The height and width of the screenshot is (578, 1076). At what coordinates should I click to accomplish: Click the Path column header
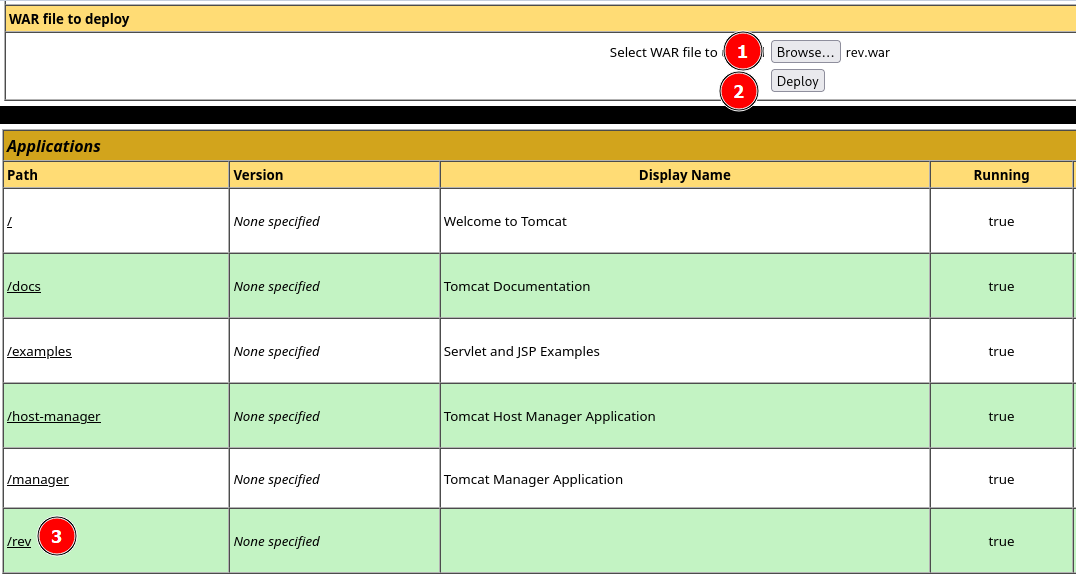coord(22,175)
